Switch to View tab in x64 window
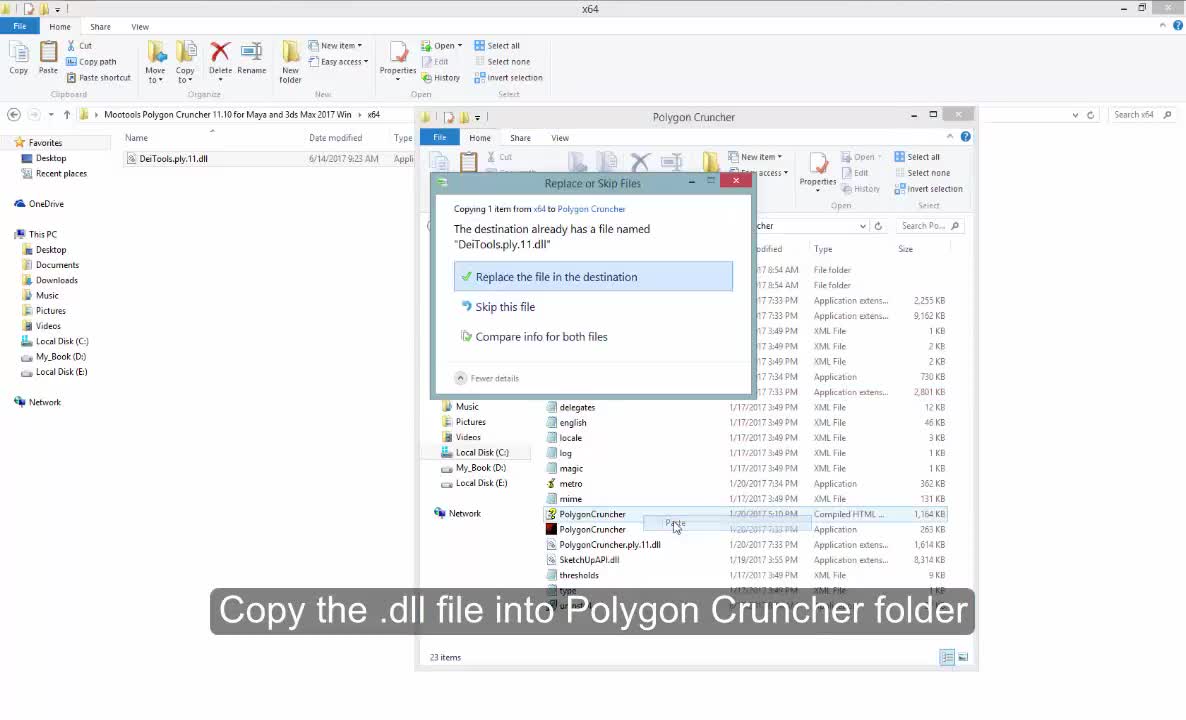 (140, 26)
